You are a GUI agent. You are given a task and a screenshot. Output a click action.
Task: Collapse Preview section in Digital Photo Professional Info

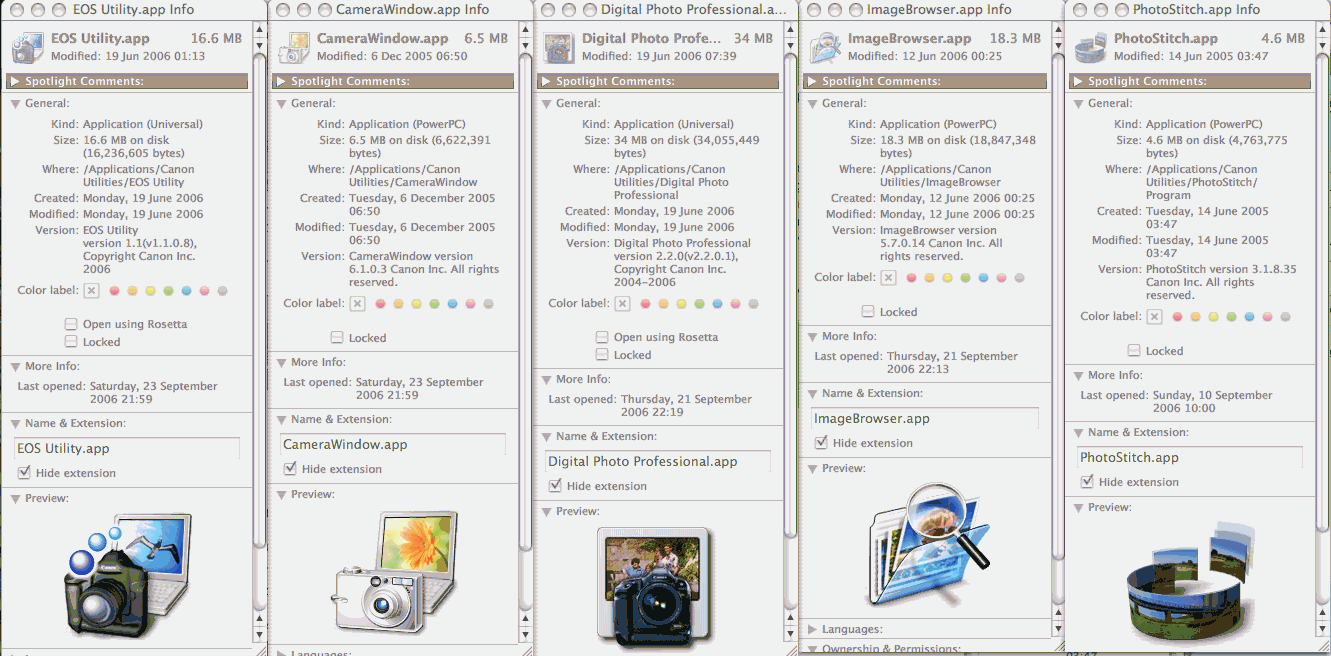(x=546, y=511)
